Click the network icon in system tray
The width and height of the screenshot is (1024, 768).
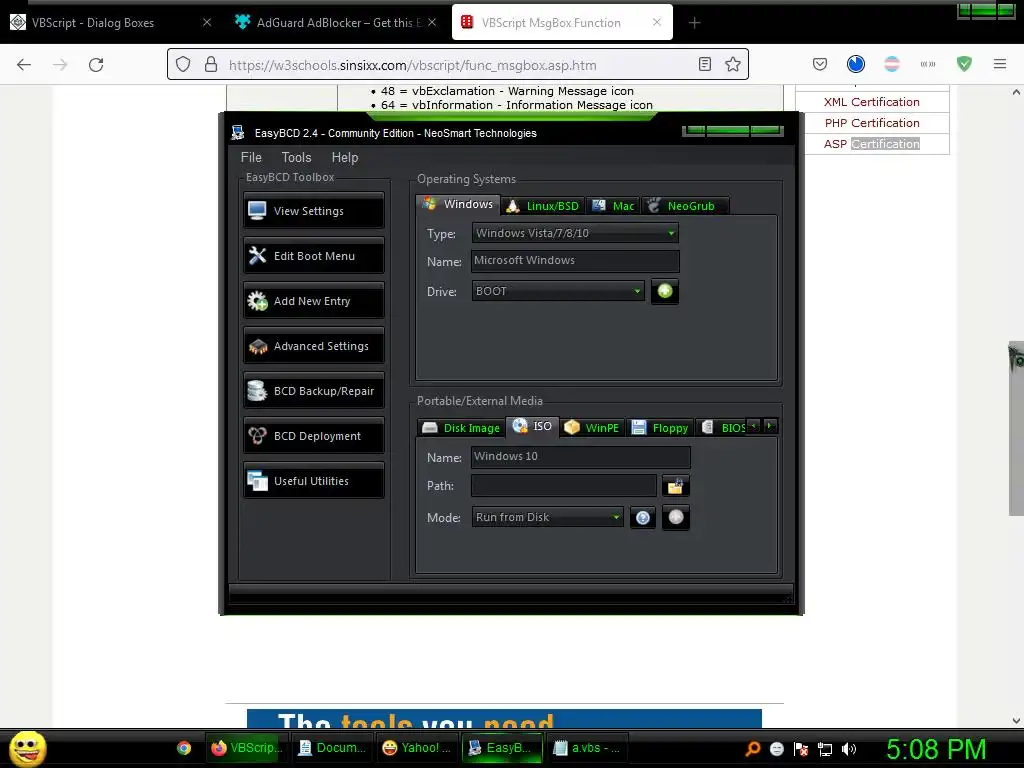(x=825, y=749)
